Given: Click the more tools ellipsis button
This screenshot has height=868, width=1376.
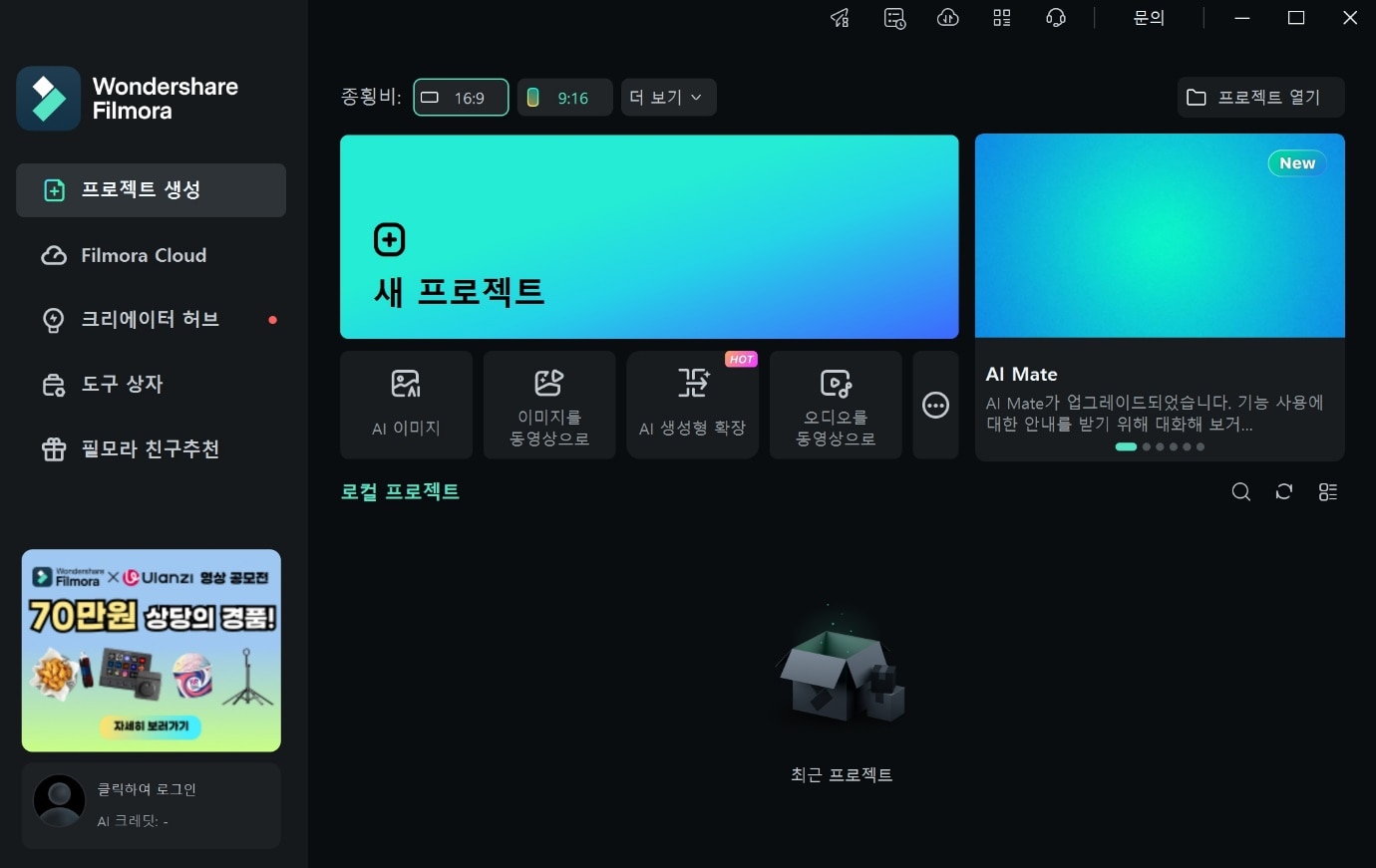Looking at the screenshot, I should (x=935, y=405).
